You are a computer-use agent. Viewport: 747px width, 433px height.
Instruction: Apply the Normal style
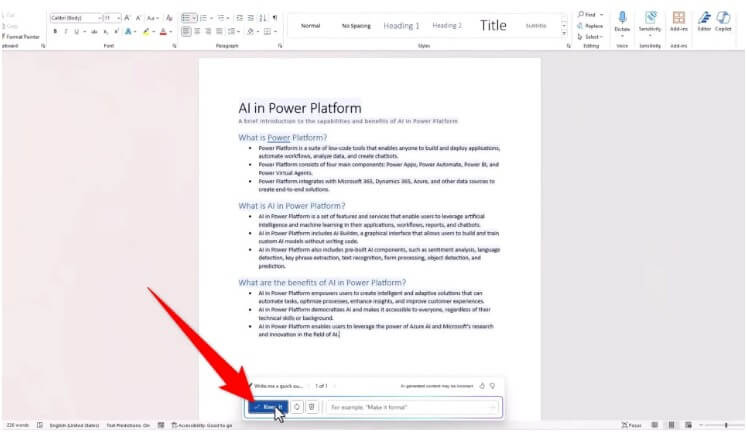[x=310, y=26]
